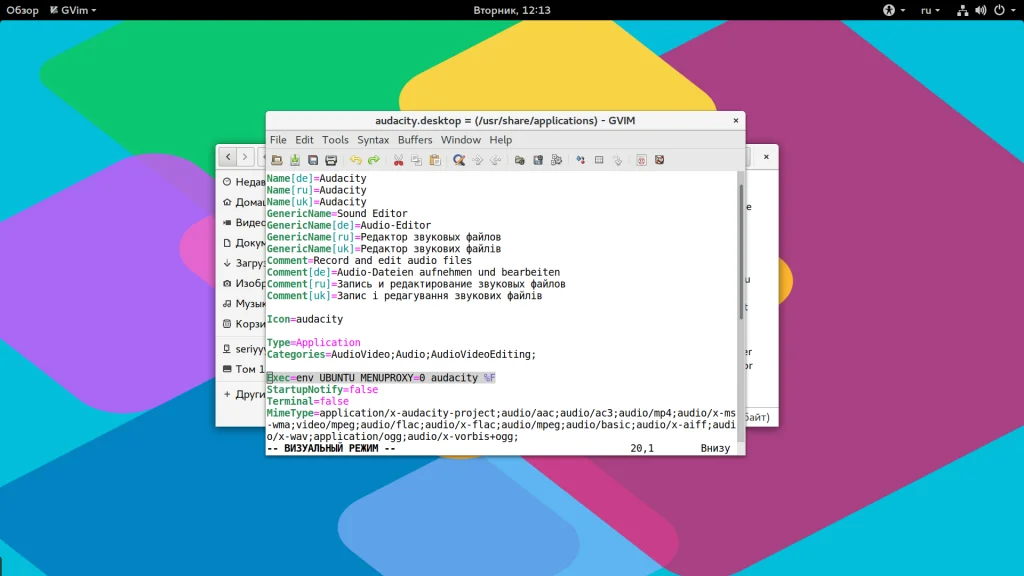The height and width of the screenshot is (576, 1024).
Task: Cut selection using the scissors icon
Action: pos(398,160)
